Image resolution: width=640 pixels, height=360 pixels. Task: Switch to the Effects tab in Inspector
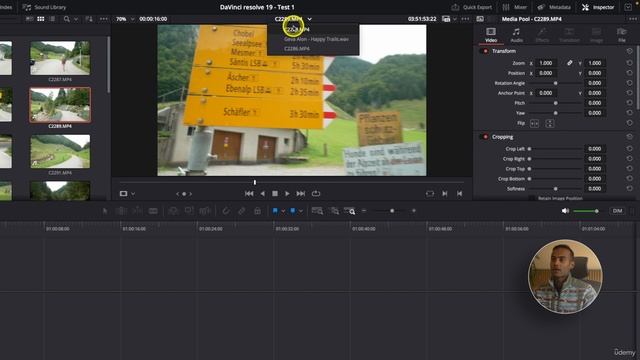[542, 35]
